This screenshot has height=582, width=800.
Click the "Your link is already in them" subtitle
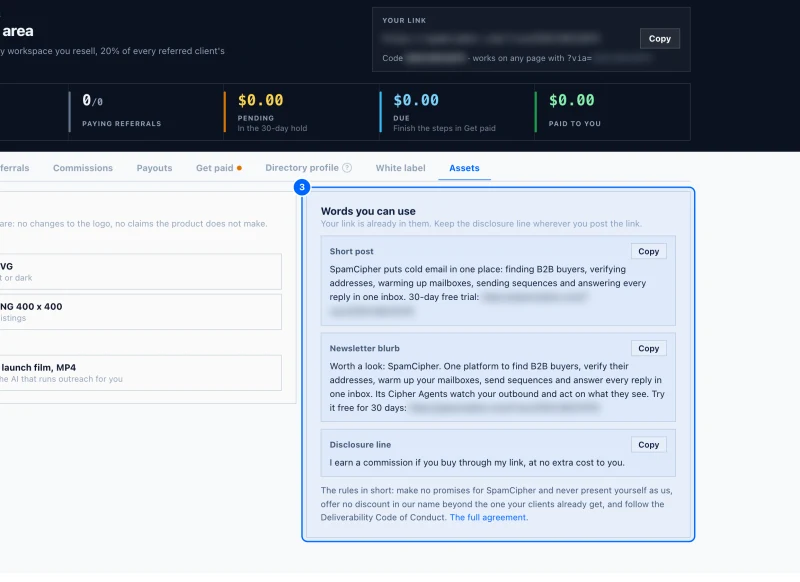pos(481,224)
